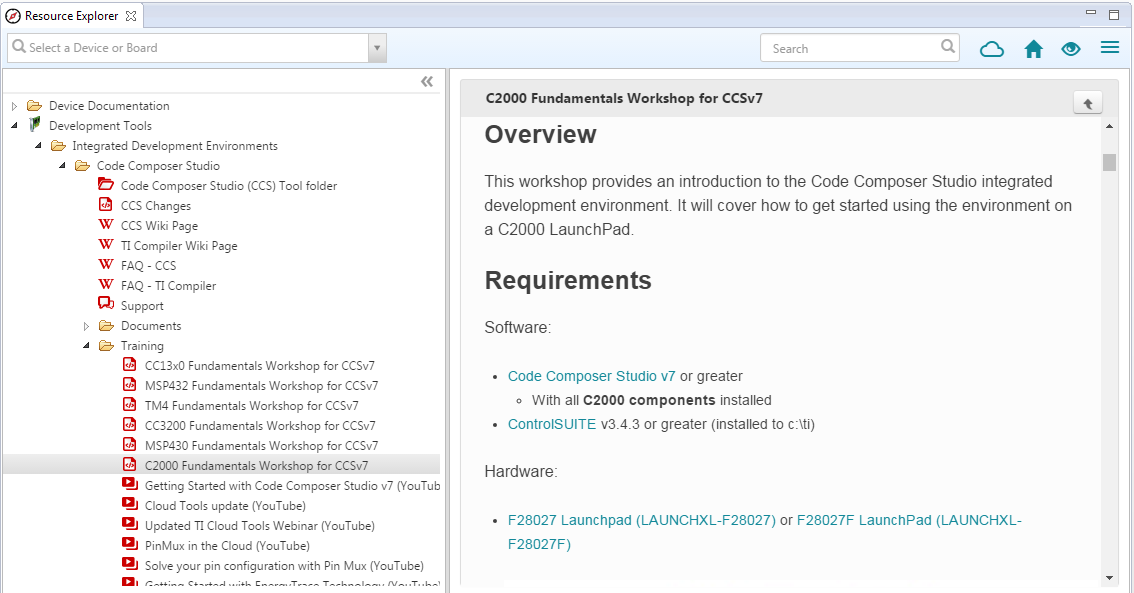Click the Documents folder icon
Screen dimensions: 1134x593
click(106, 325)
